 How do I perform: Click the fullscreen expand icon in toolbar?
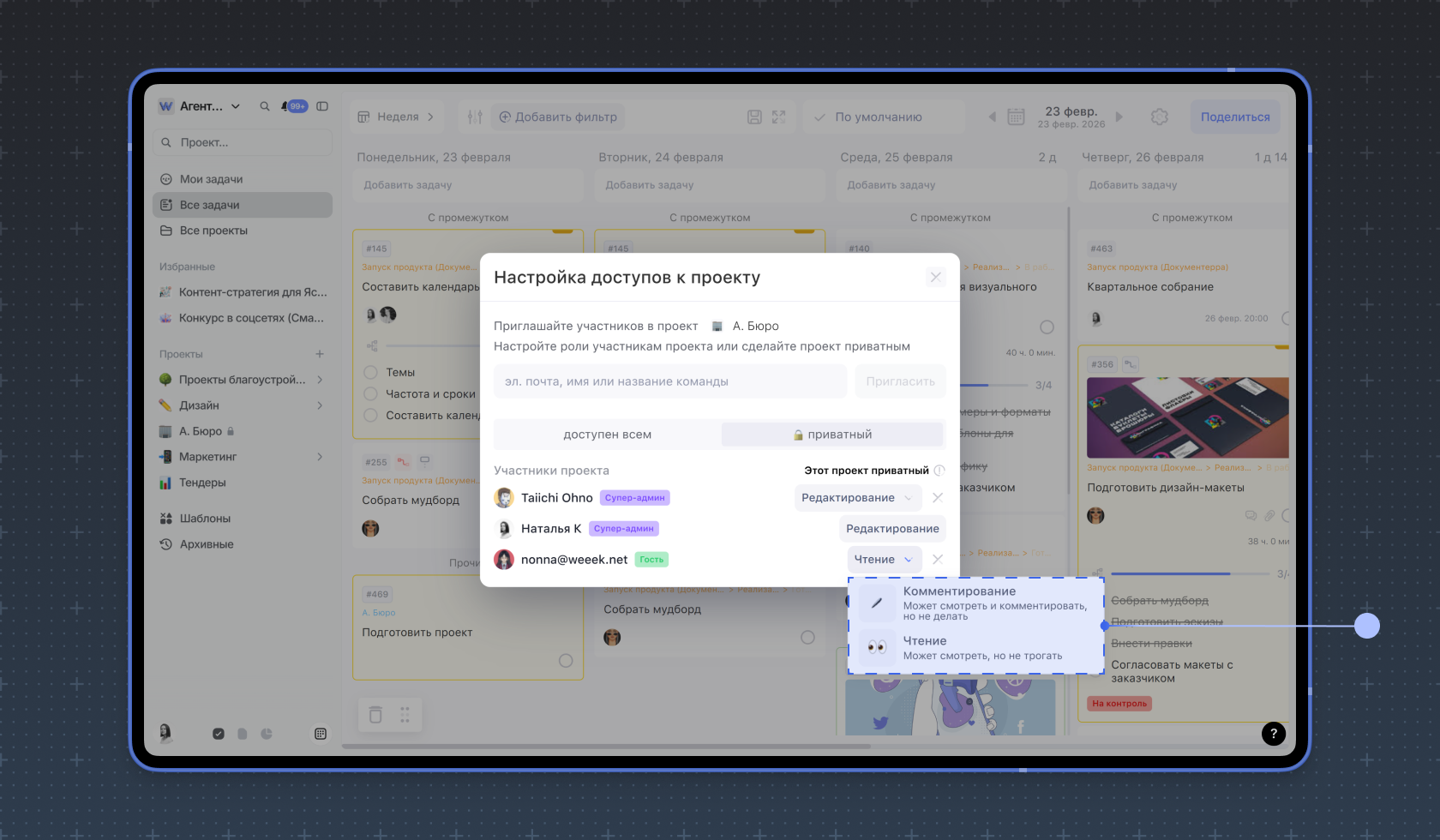coord(778,117)
